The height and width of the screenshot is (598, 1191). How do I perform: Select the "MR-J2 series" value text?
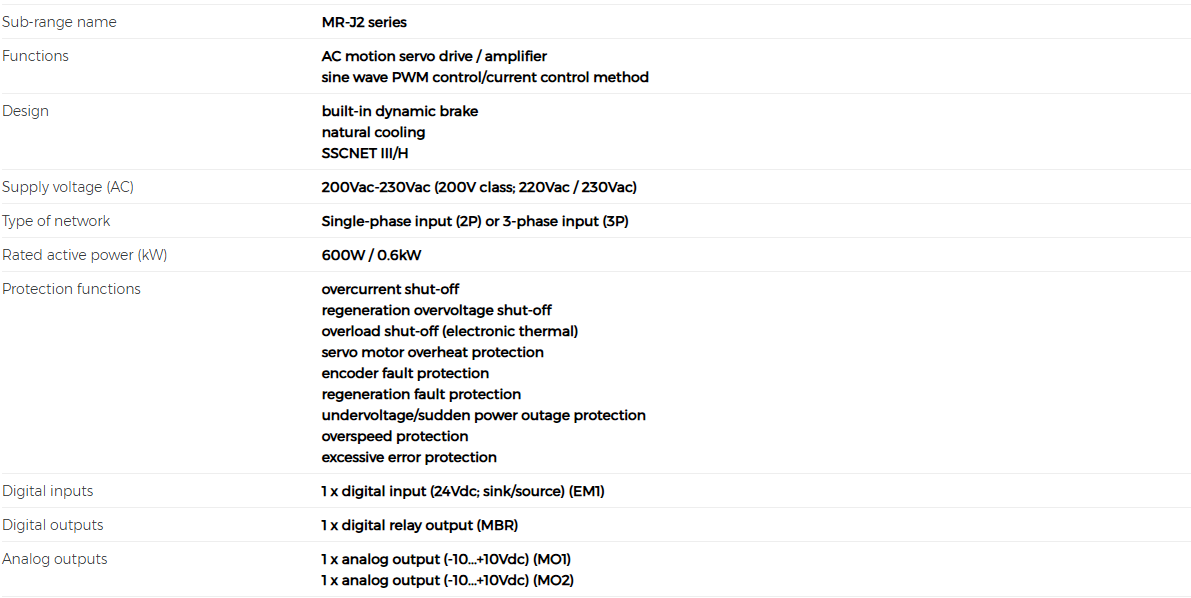(364, 22)
